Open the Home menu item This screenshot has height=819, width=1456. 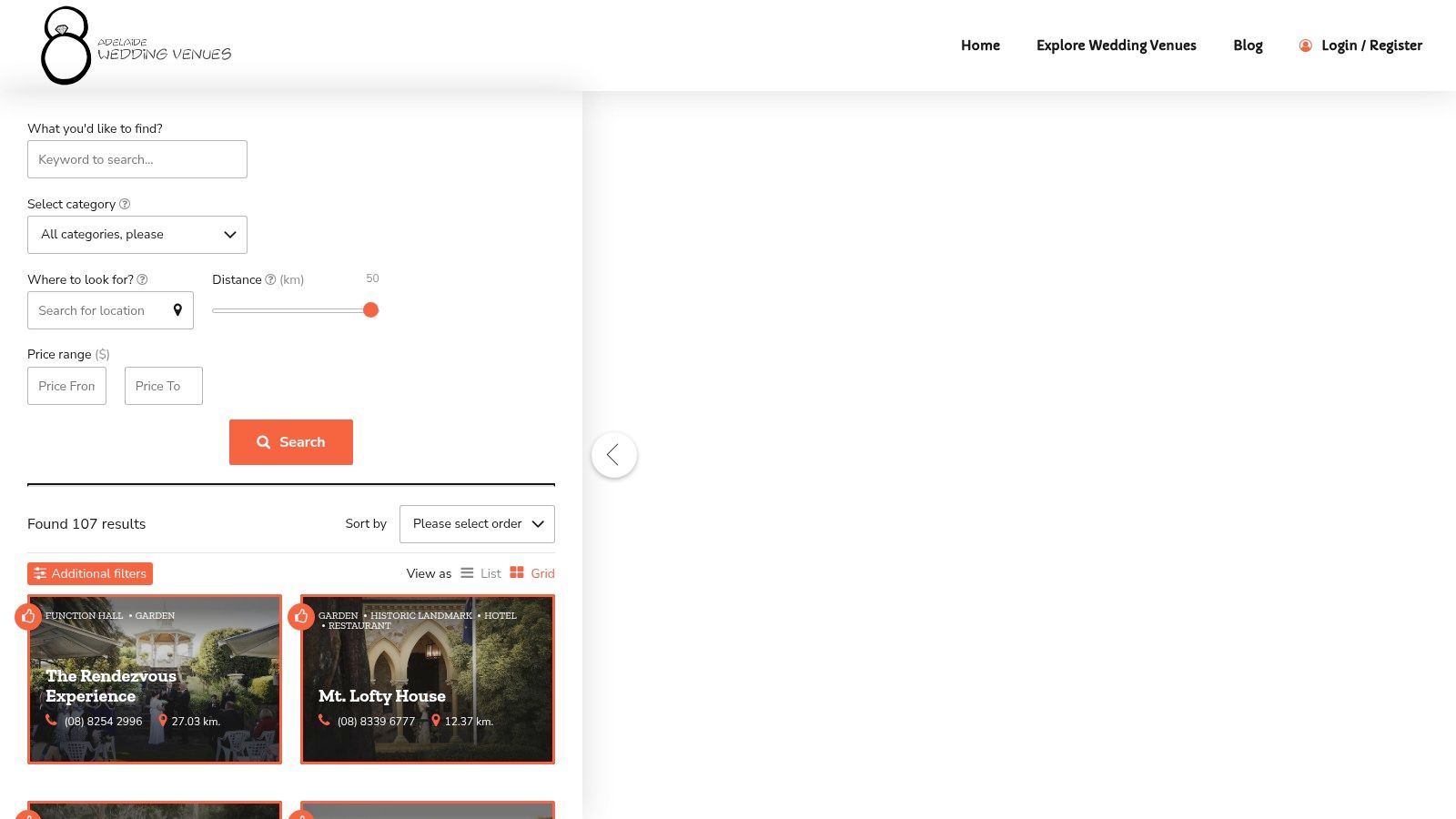tap(980, 45)
